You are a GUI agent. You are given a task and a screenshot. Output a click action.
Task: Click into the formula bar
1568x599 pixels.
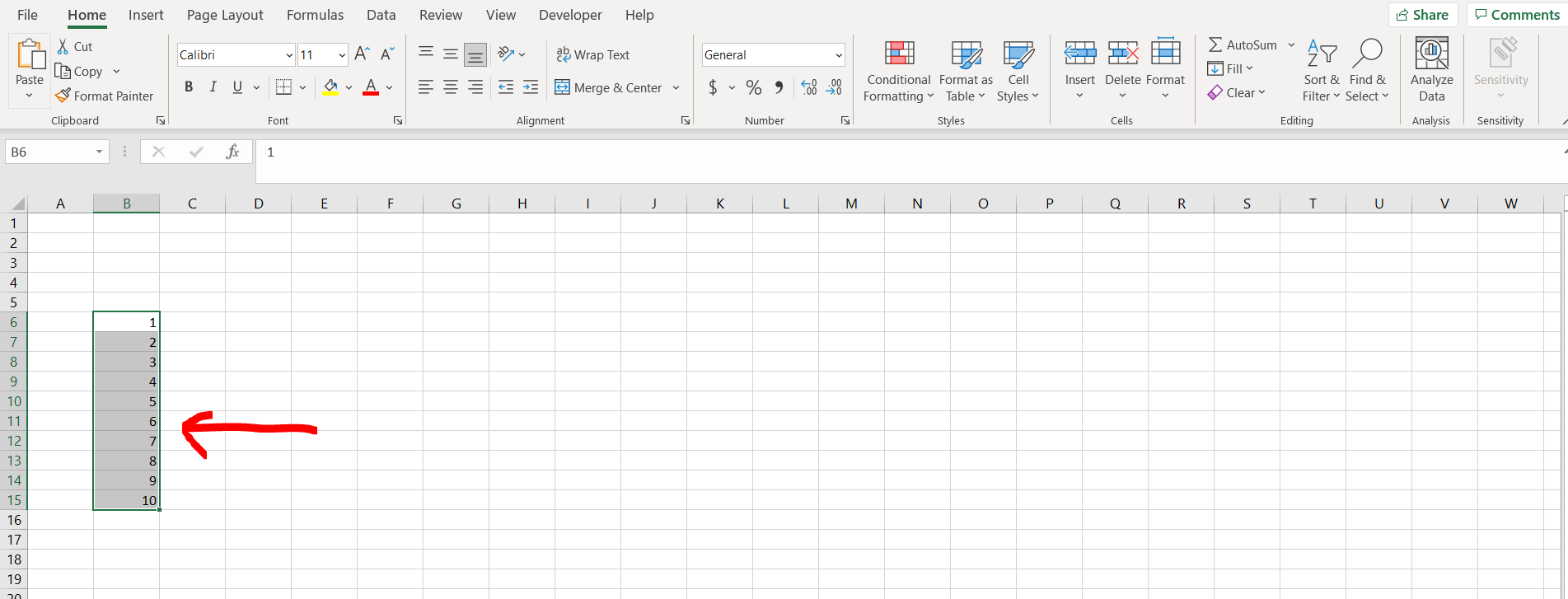[x=906, y=161]
